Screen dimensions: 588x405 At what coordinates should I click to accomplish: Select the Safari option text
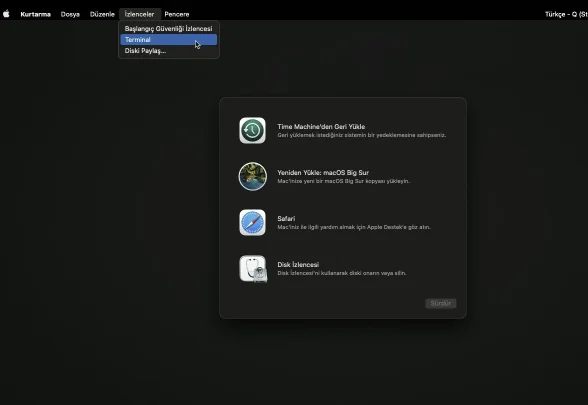pyautogui.click(x=286, y=219)
